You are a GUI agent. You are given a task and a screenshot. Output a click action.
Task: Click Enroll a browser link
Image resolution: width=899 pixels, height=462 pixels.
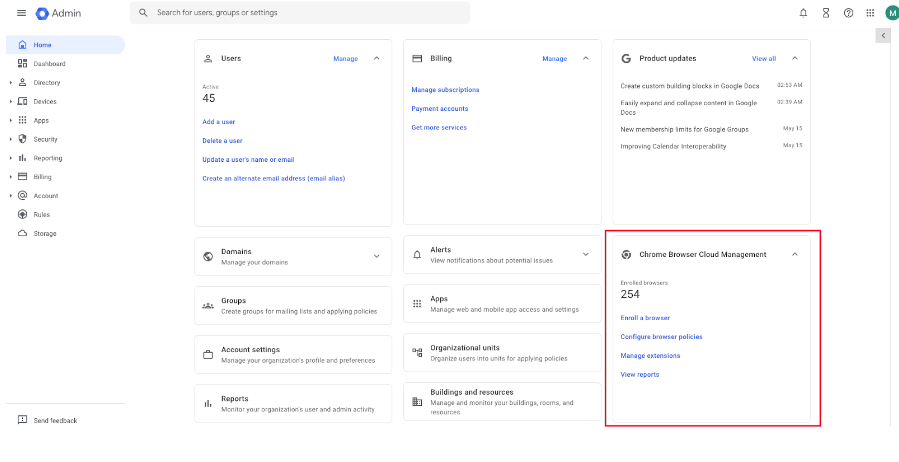point(645,318)
